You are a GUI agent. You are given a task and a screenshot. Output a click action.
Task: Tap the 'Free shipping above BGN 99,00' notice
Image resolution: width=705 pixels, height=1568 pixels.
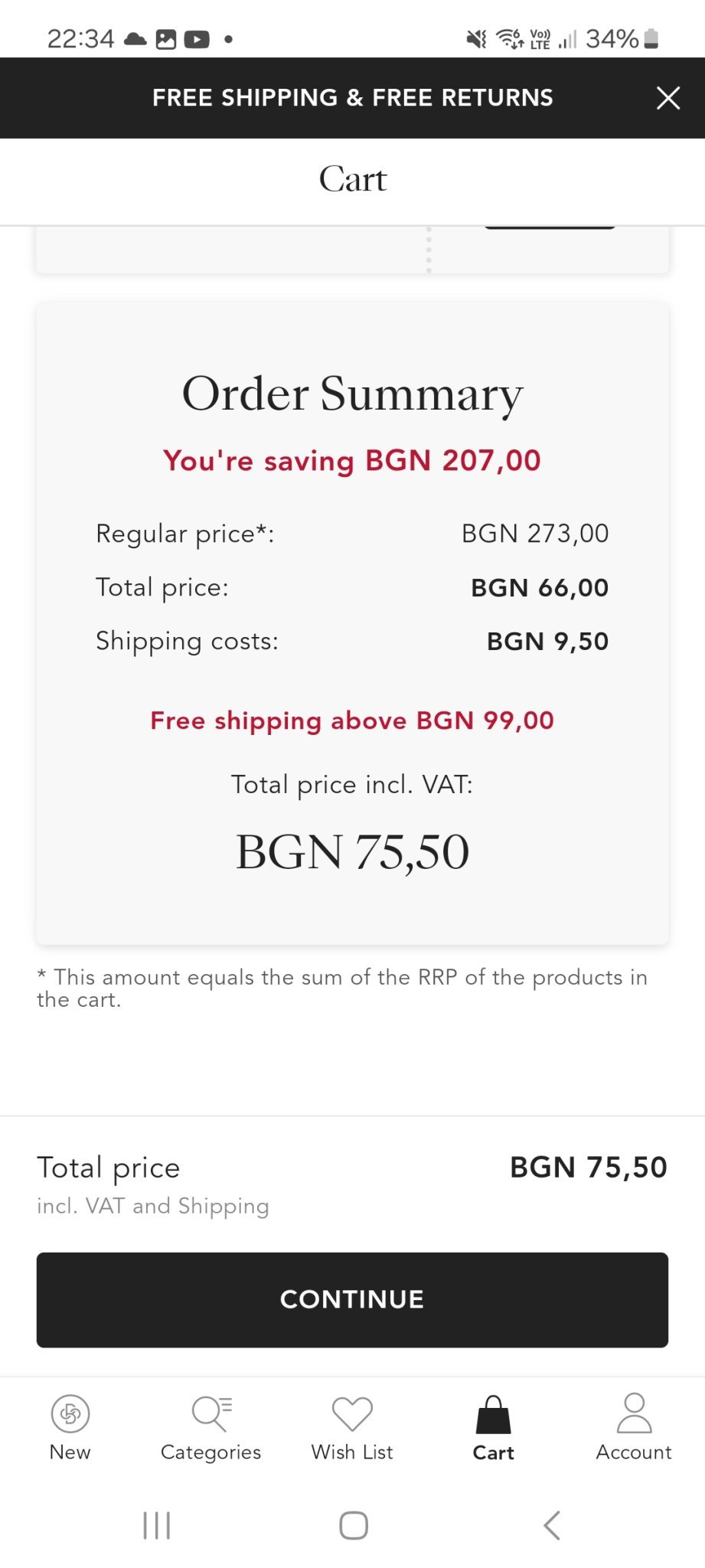pyautogui.click(x=352, y=720)
